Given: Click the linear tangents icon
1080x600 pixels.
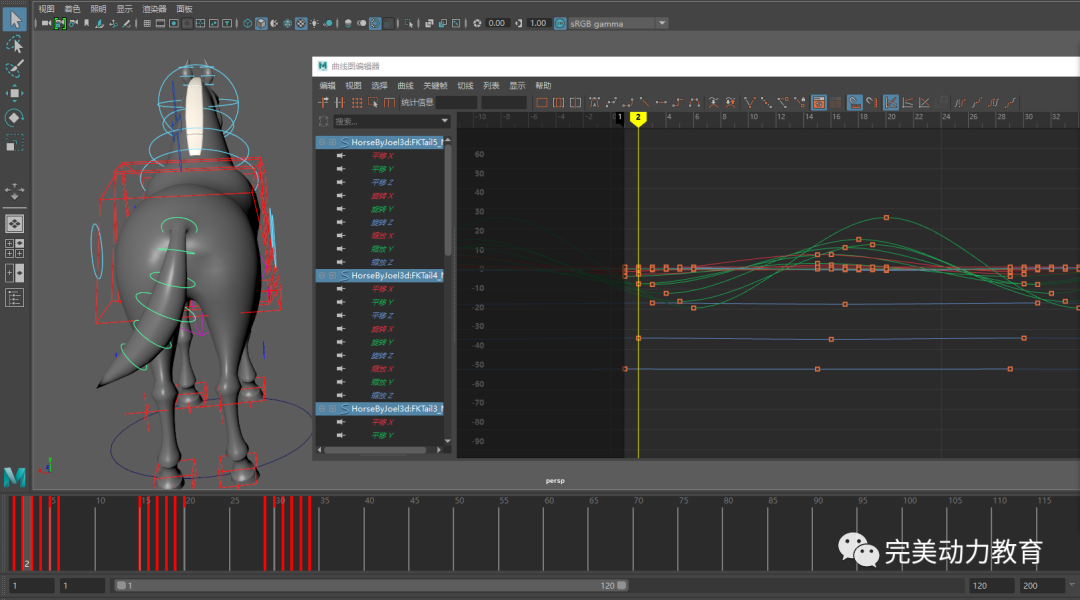Looking at the screenshot, I should pos(645,102).
